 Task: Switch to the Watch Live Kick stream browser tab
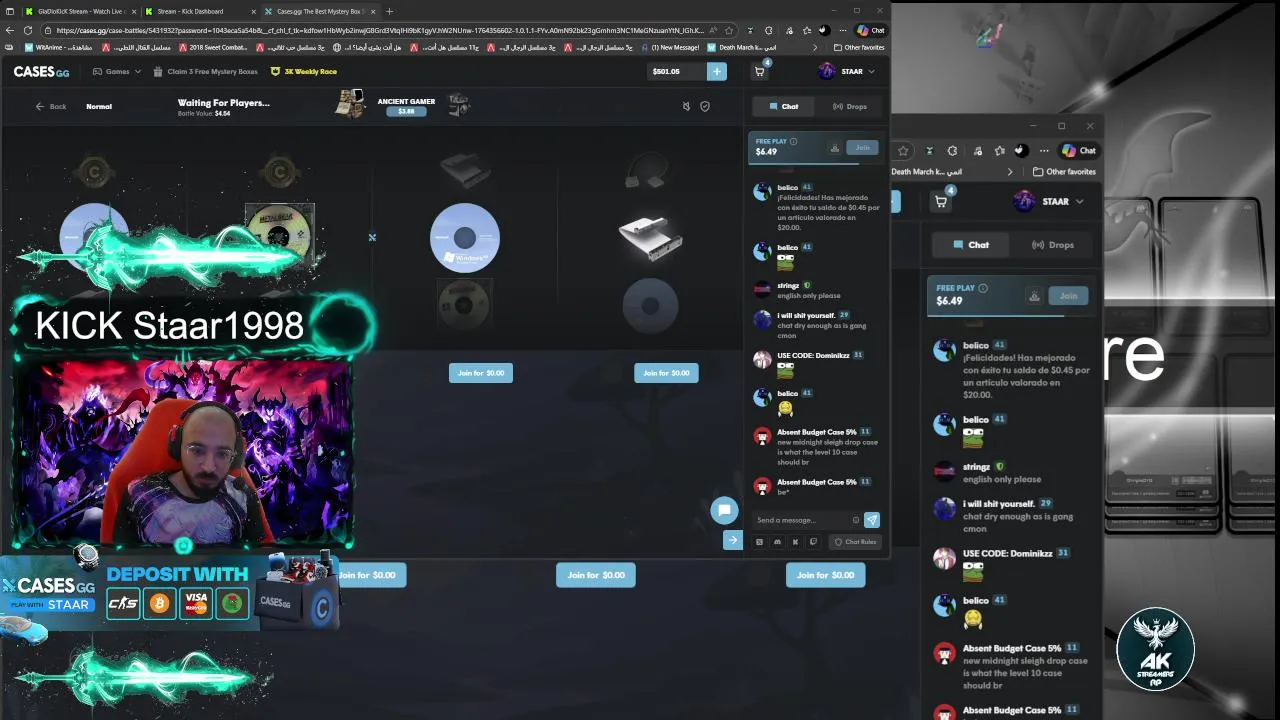pos(80,11)
